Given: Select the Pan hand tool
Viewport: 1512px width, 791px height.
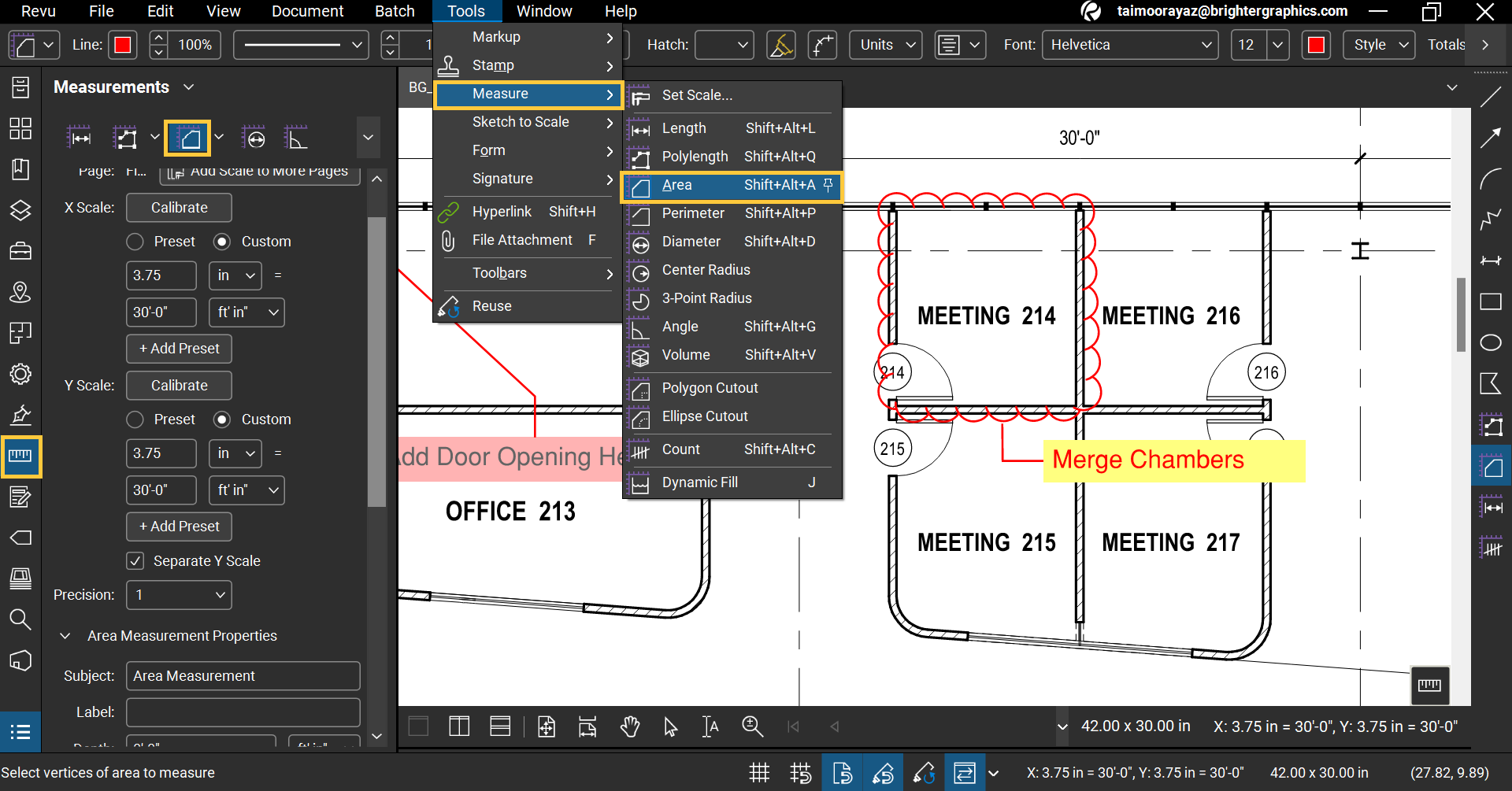Looking at the screenshot, I should (x=630, y=726).
